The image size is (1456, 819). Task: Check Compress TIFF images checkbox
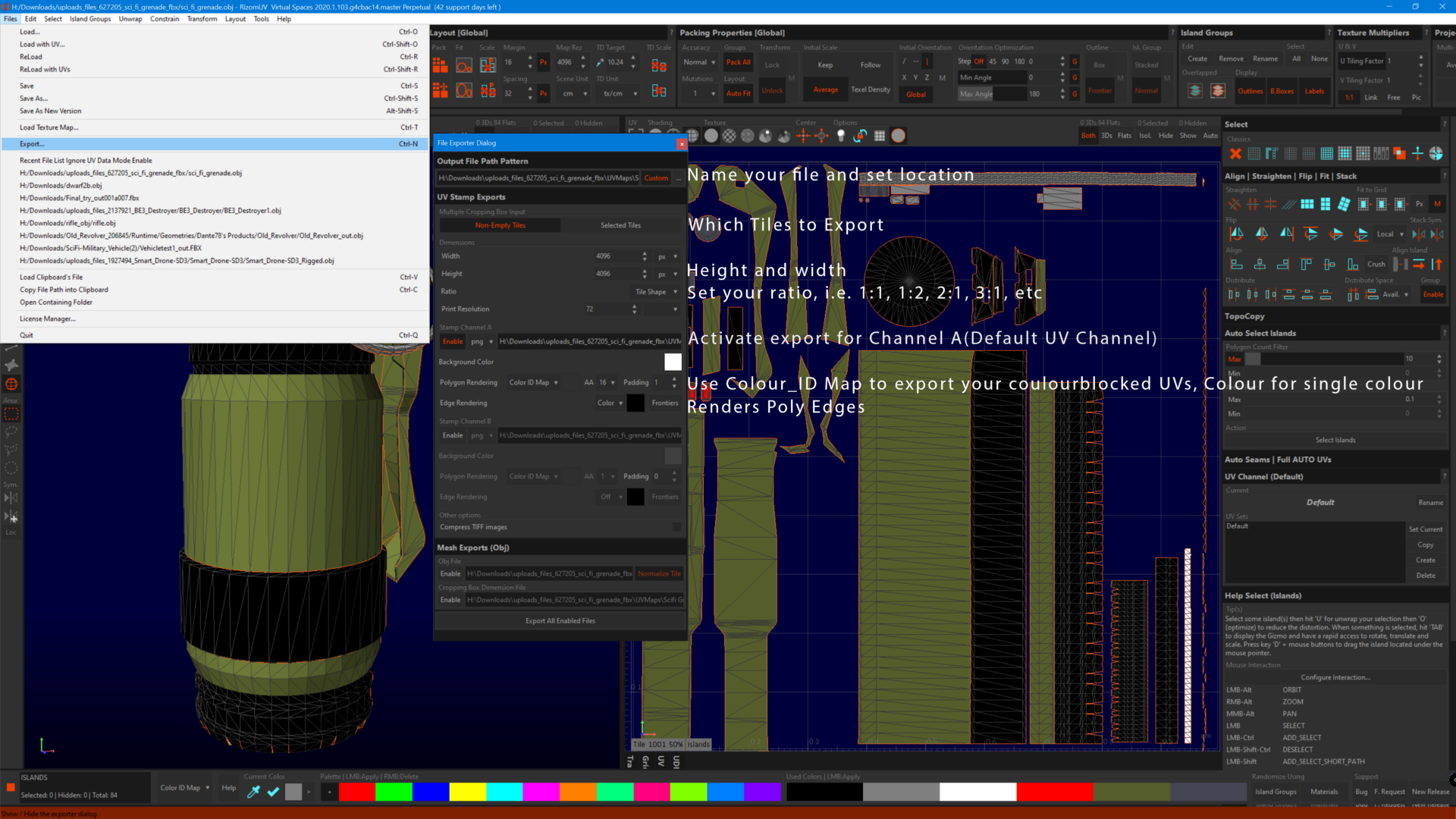676,527
